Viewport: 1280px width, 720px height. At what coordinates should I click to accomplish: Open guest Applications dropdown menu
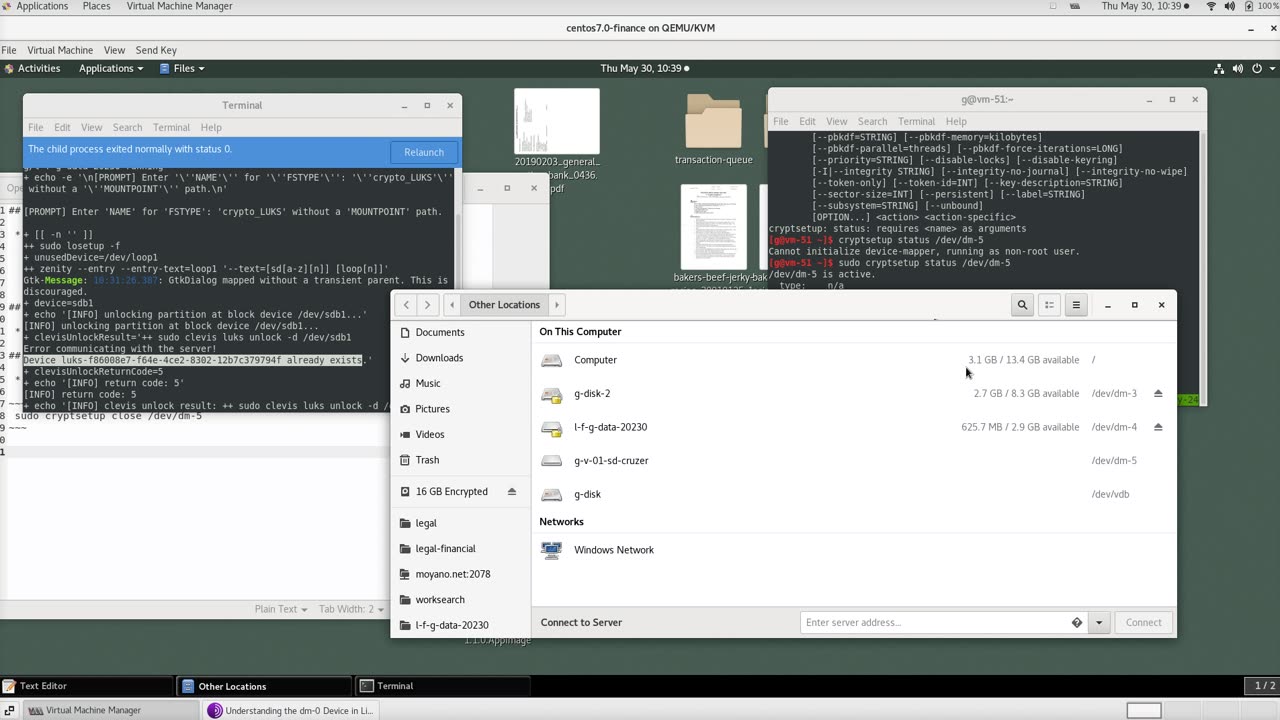(111, 69)
